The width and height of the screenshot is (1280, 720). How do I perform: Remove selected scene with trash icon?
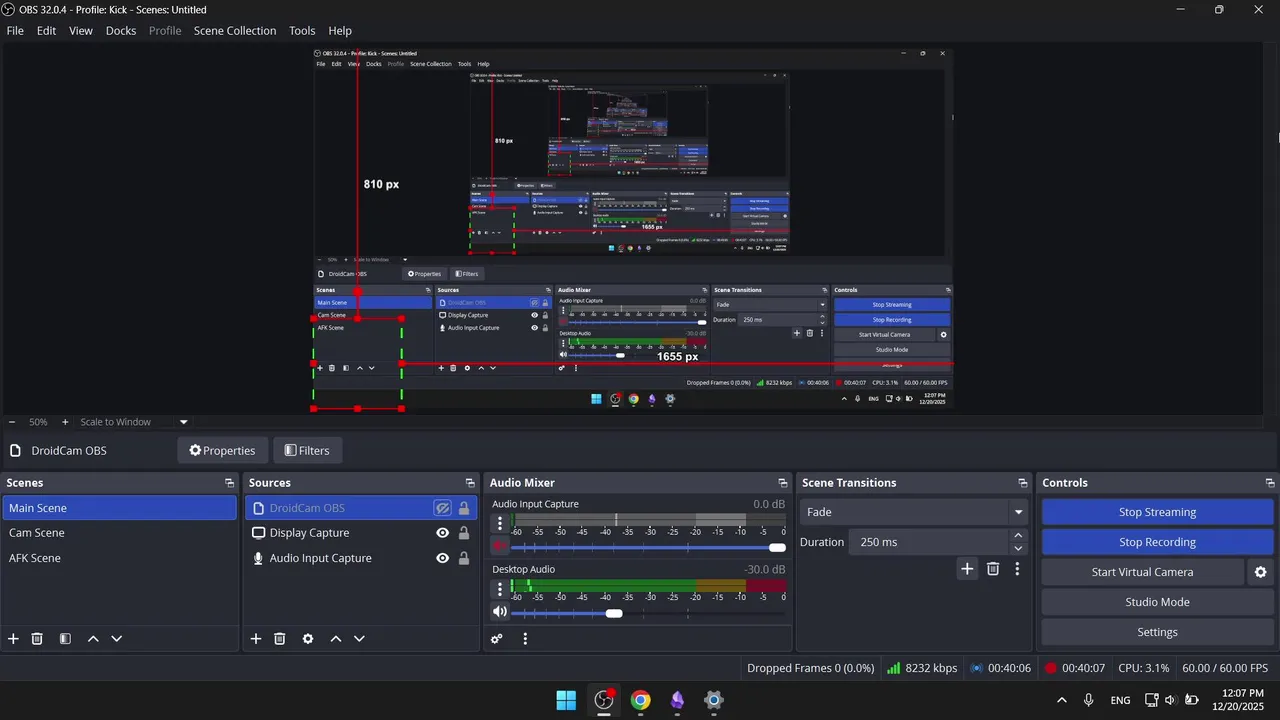(37, 639)
